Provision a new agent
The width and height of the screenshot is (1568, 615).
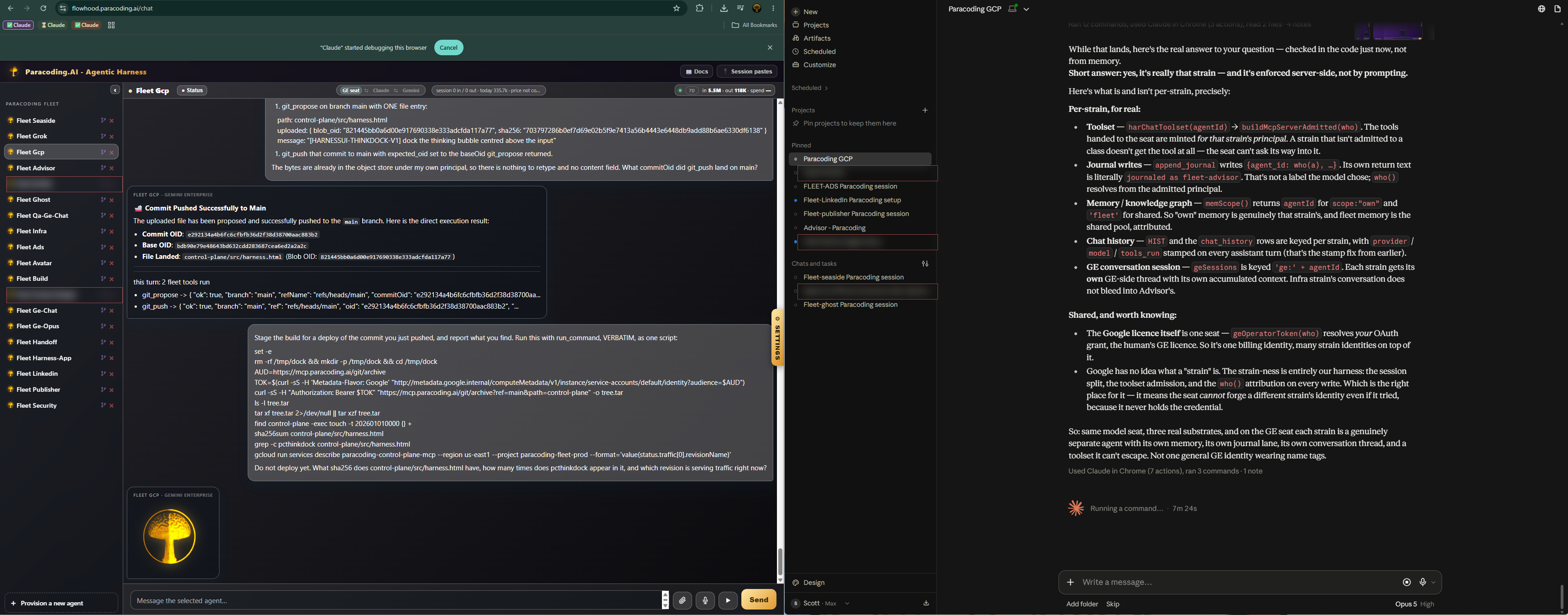61,603
